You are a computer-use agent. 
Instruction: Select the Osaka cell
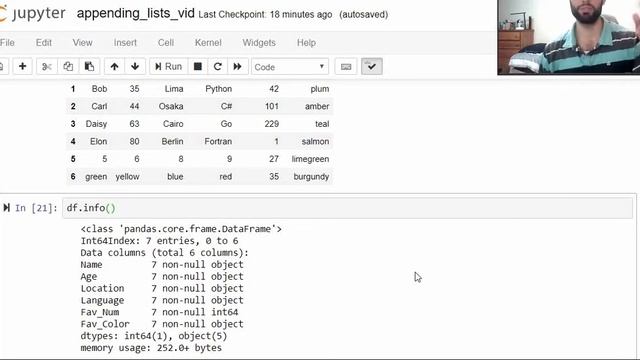[x=171, y=106]
